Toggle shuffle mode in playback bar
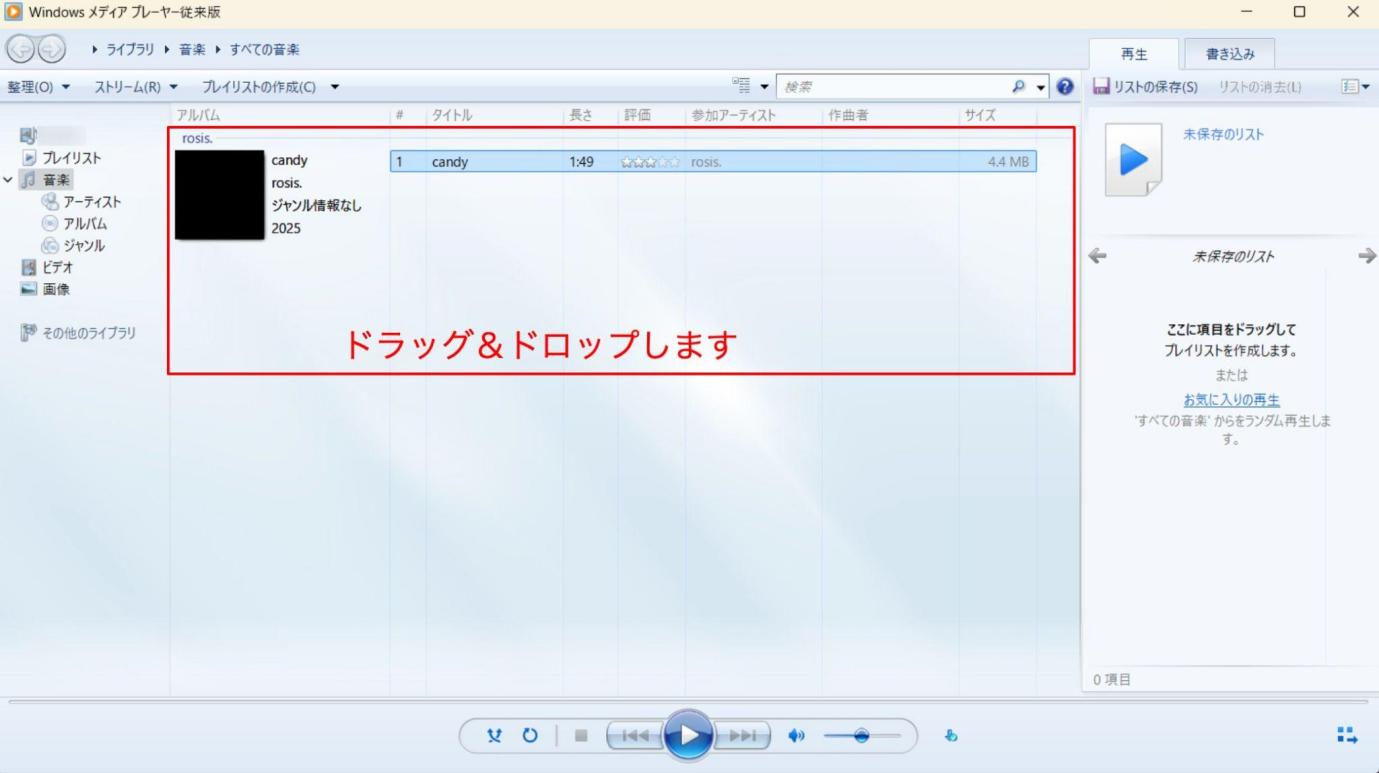Screen dimensions: 1379x773 (493, 736)
